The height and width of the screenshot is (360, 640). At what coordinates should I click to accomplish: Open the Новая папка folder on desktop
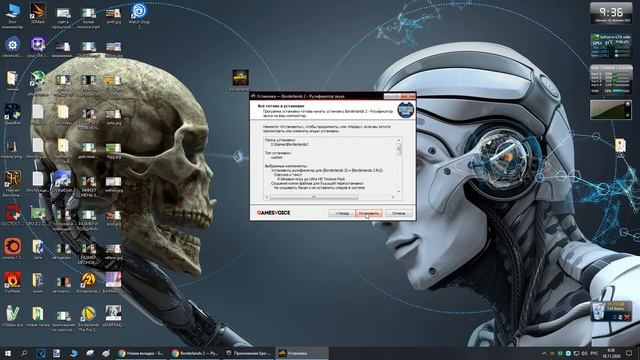pos(38,316)
